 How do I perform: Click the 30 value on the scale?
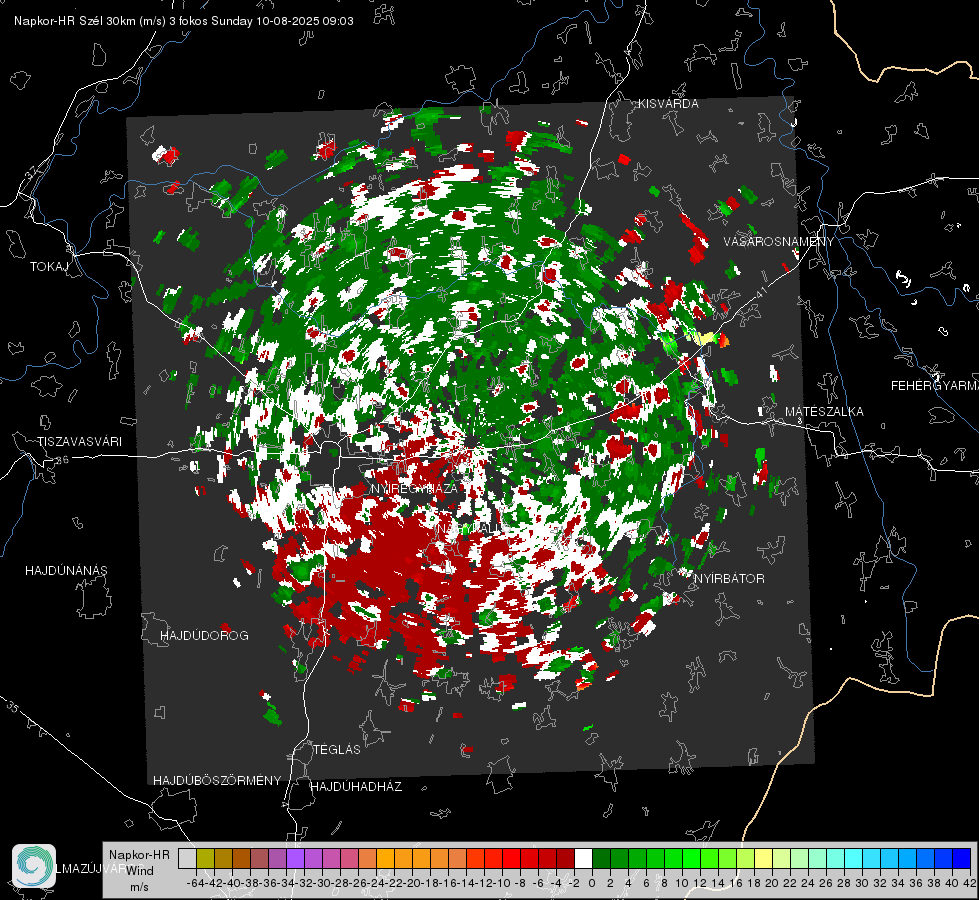(862, 883)
